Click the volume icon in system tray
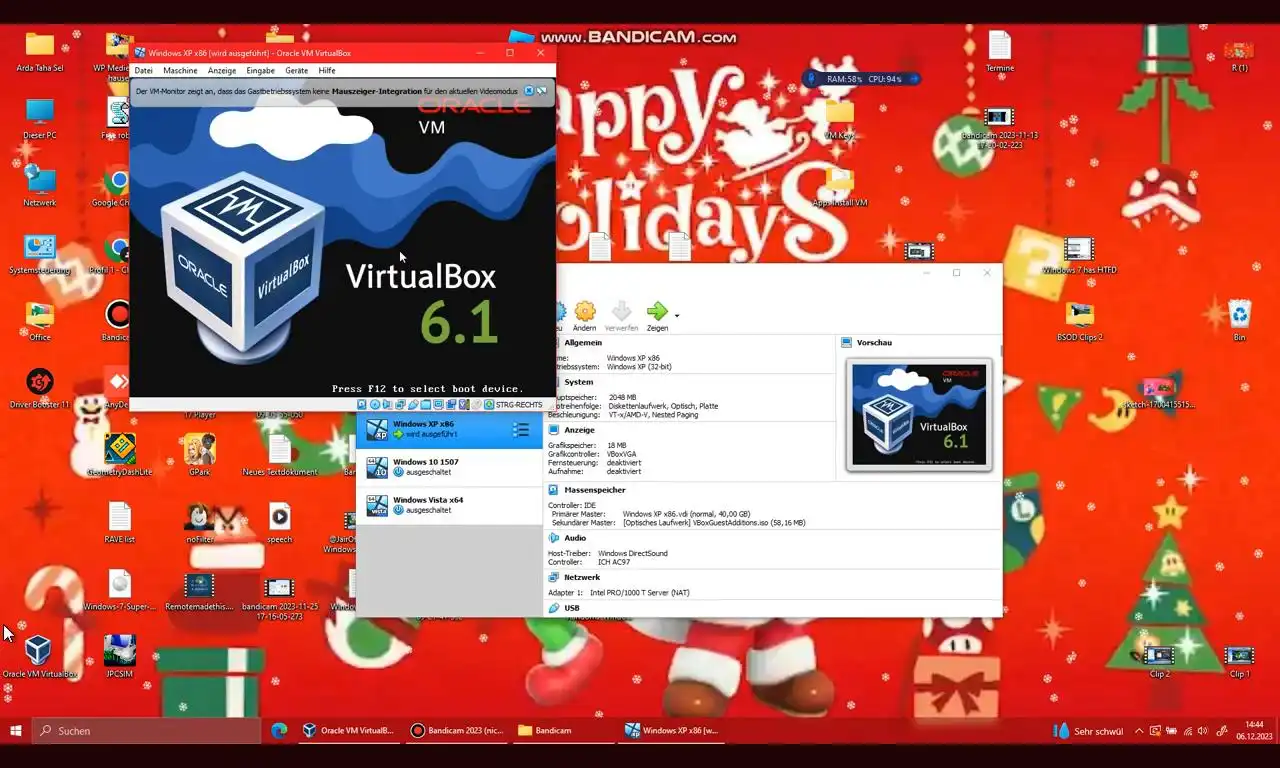 point(1202,731)
